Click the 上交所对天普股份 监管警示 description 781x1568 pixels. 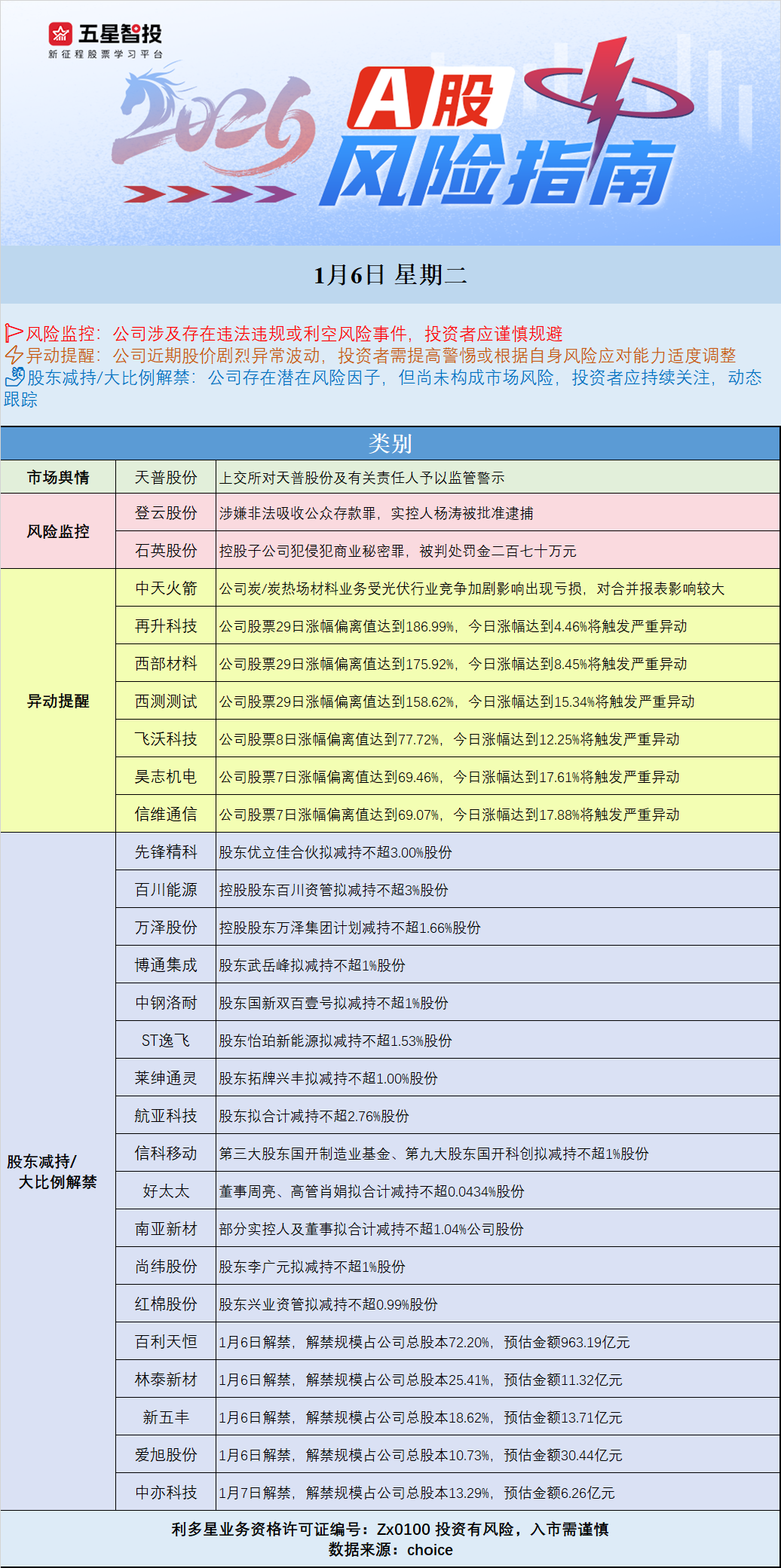(x=362, y=478)
